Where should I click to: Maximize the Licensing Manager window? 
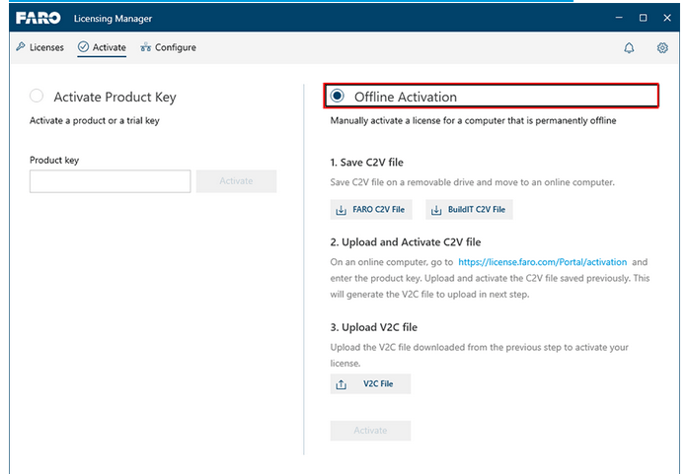(x=643, y=18)
